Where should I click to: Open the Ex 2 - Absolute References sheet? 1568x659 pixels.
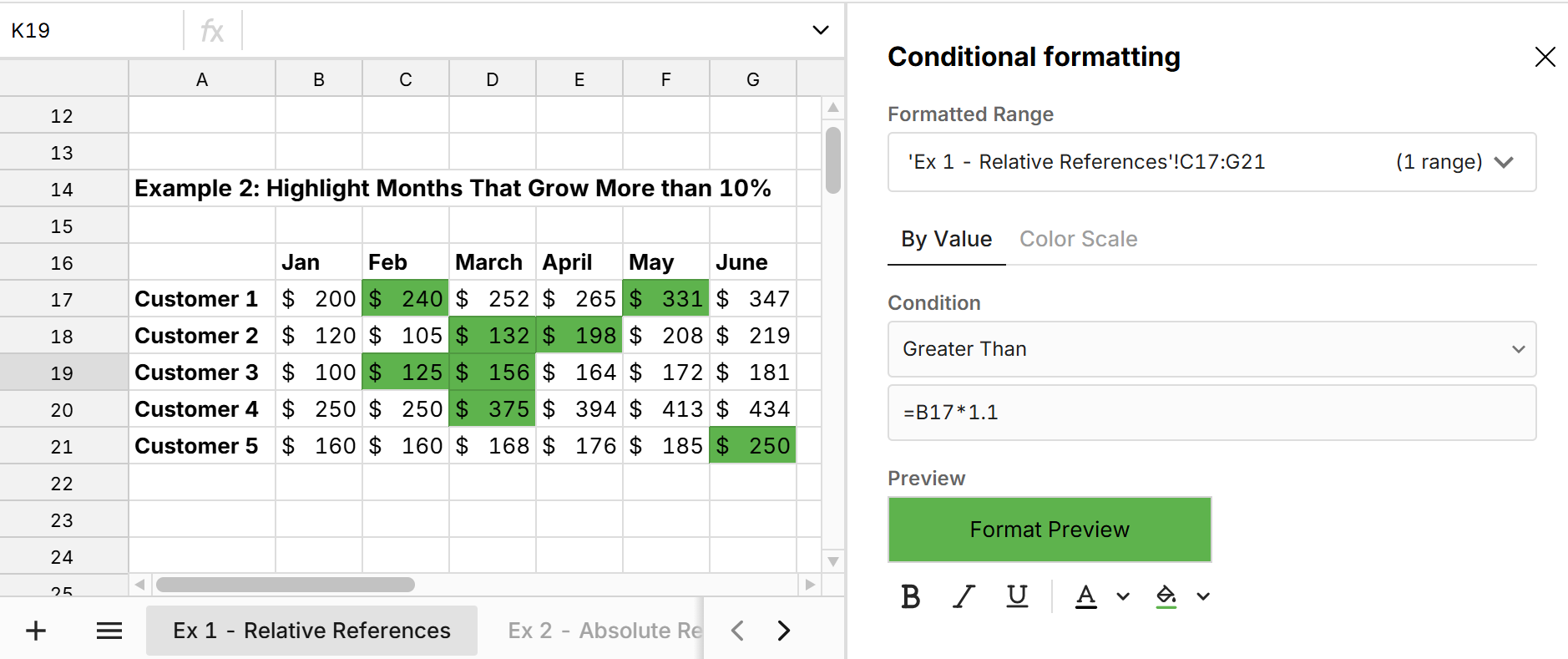[603, 631]
